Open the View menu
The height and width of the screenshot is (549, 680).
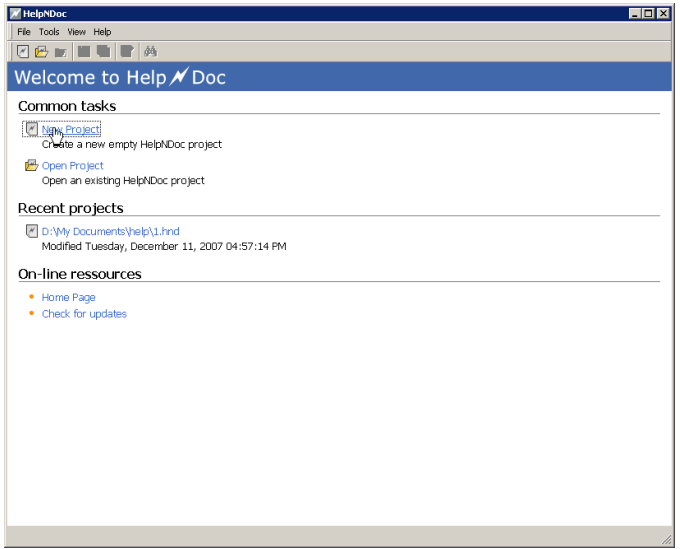pyautogui.click(x=76, y=32)
